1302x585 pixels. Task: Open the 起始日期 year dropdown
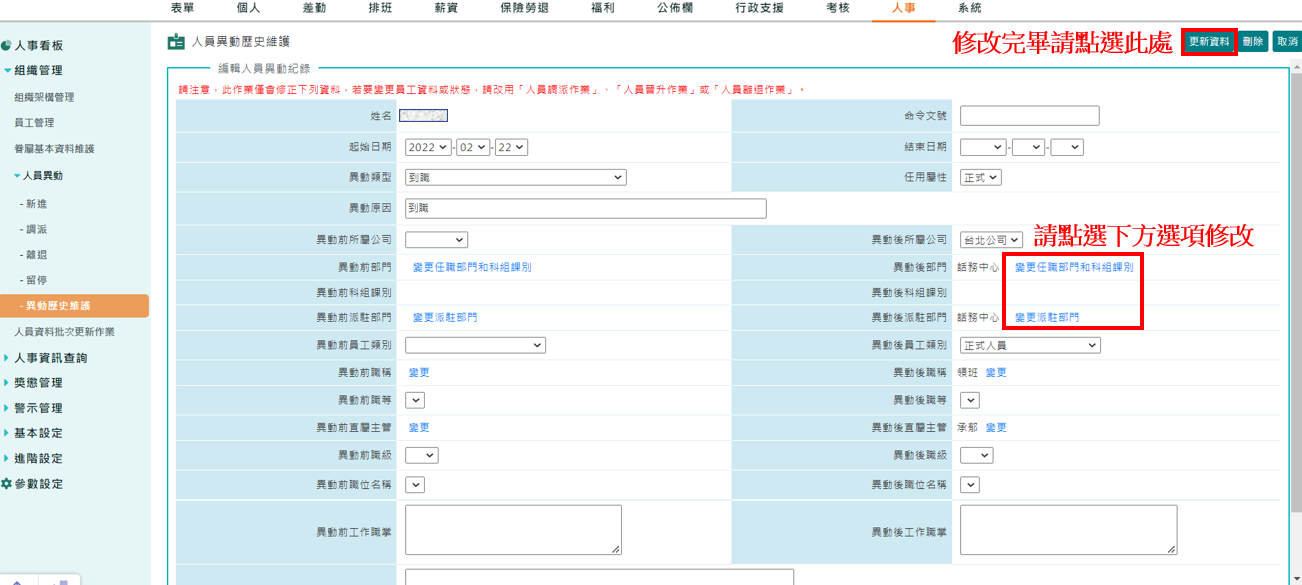[x=428, y=147]
